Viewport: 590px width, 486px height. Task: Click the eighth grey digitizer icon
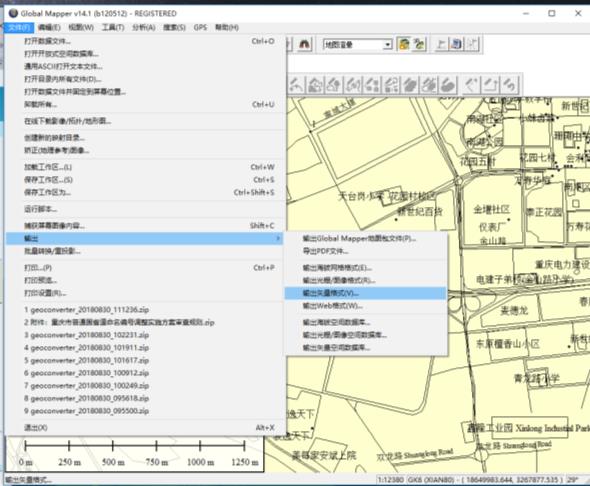click(429, 85)
